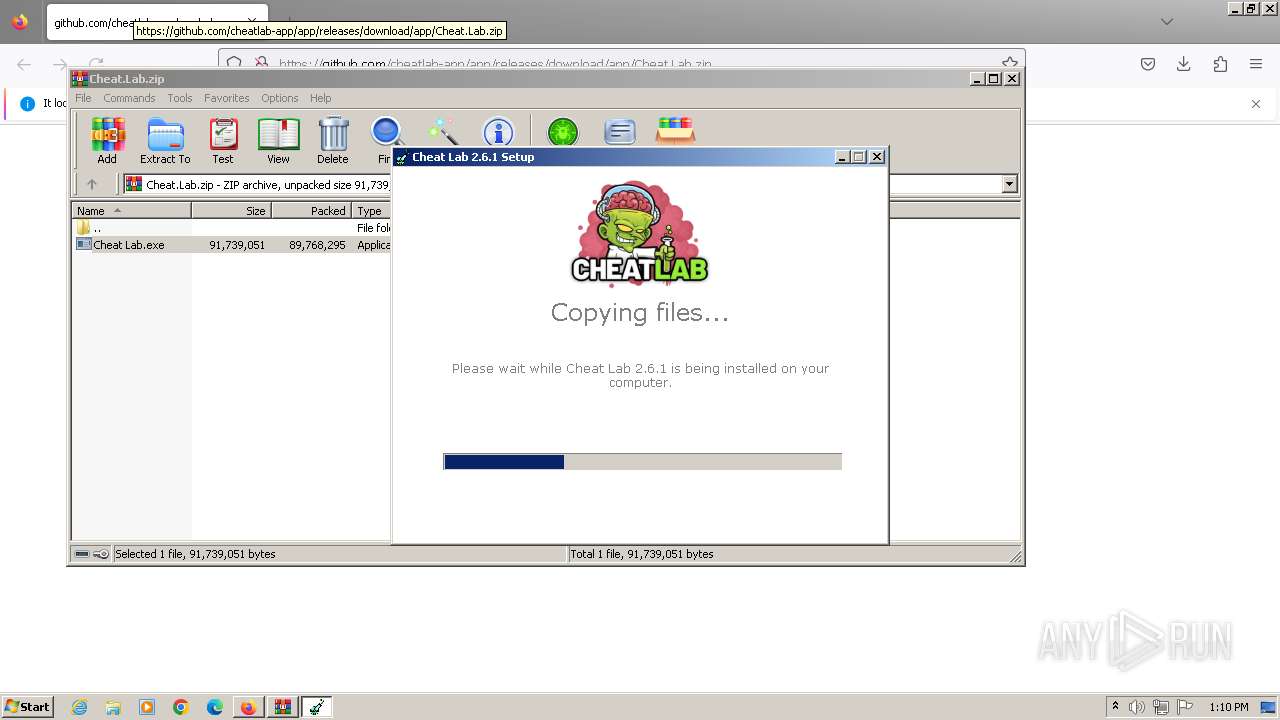Click the VirusScan green bug icon

pos(563,131)
